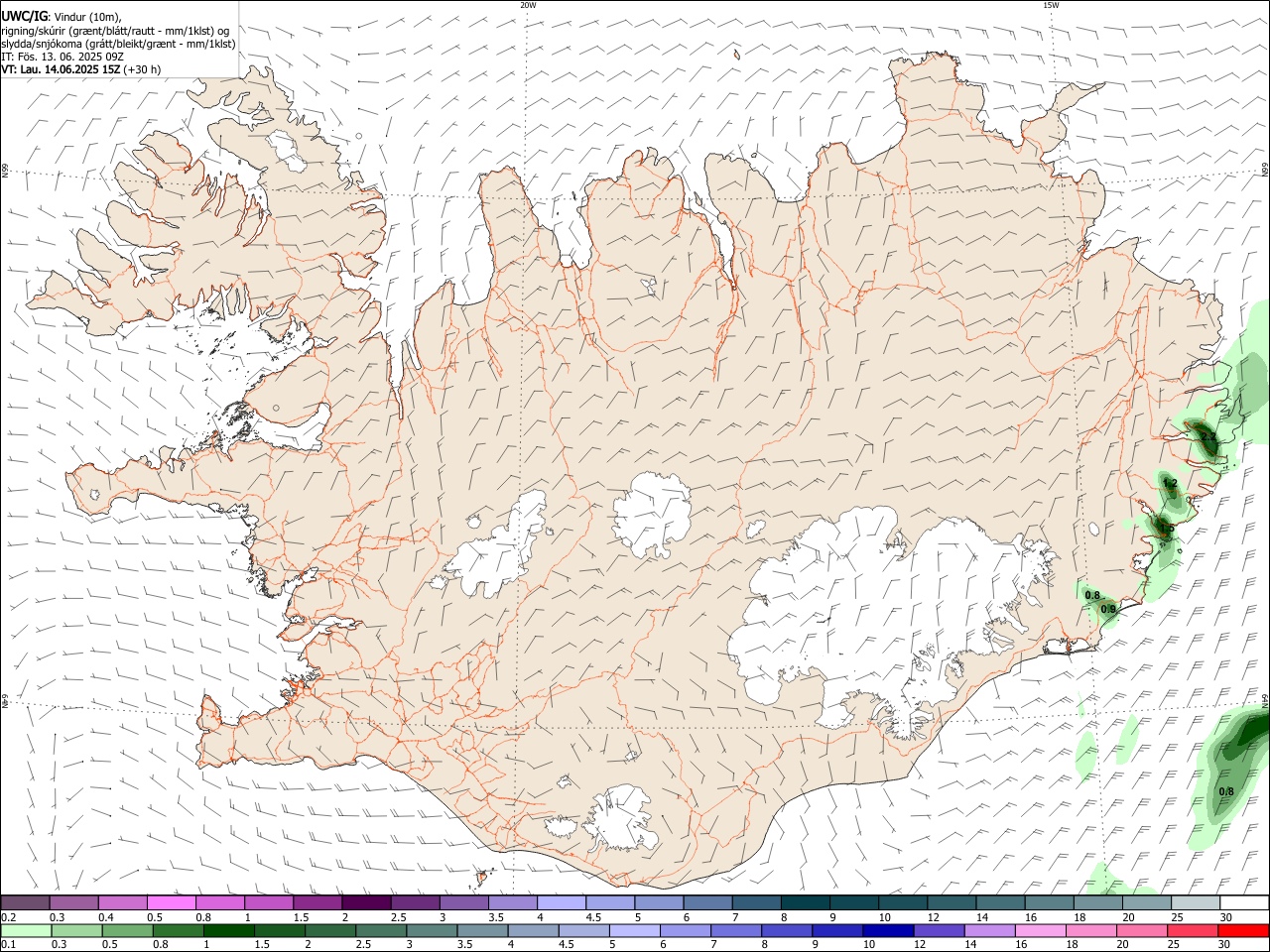Click the white 30 swatch ending the top legend row
This screenshot has height=952, width=1270.
click(x=1243, y=902)
